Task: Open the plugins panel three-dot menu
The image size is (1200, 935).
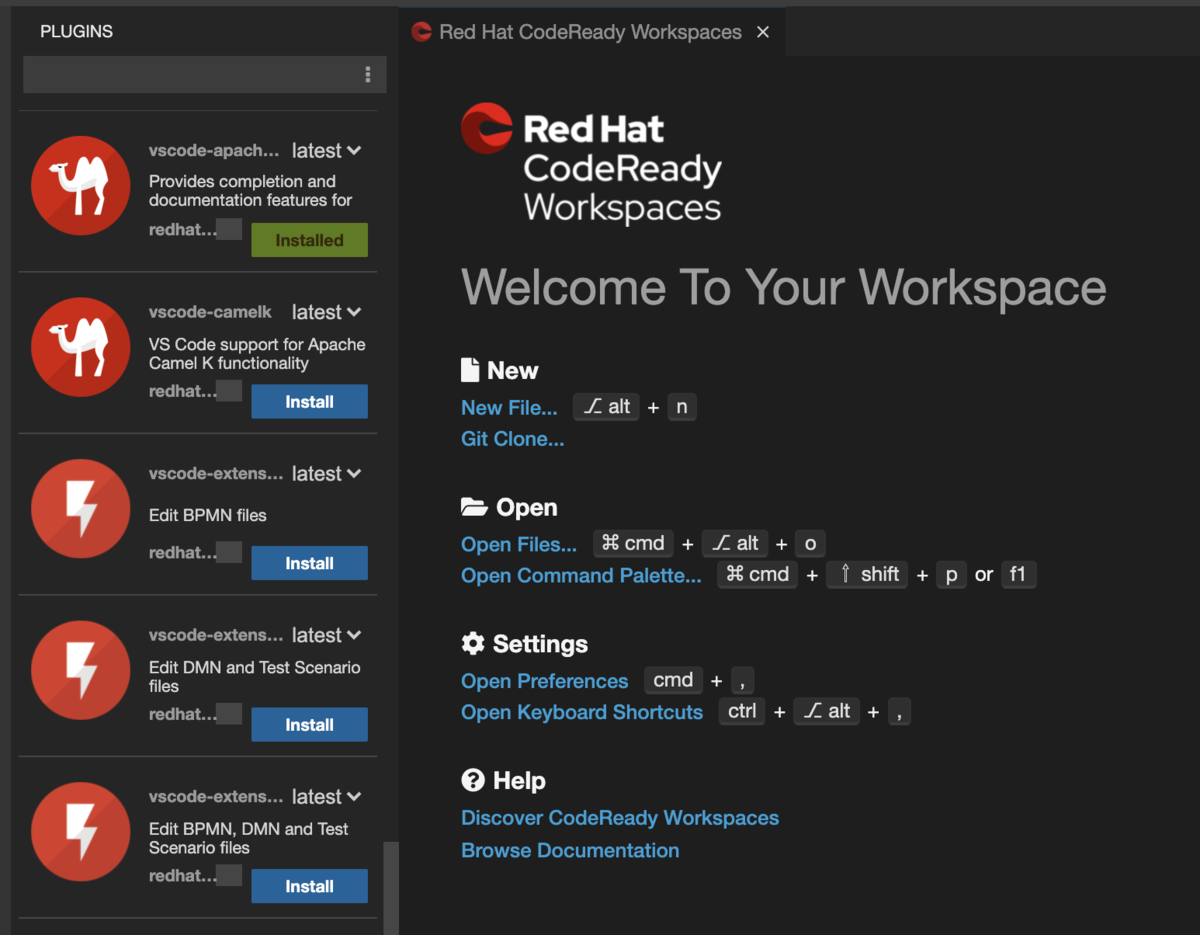Action: 368,75
